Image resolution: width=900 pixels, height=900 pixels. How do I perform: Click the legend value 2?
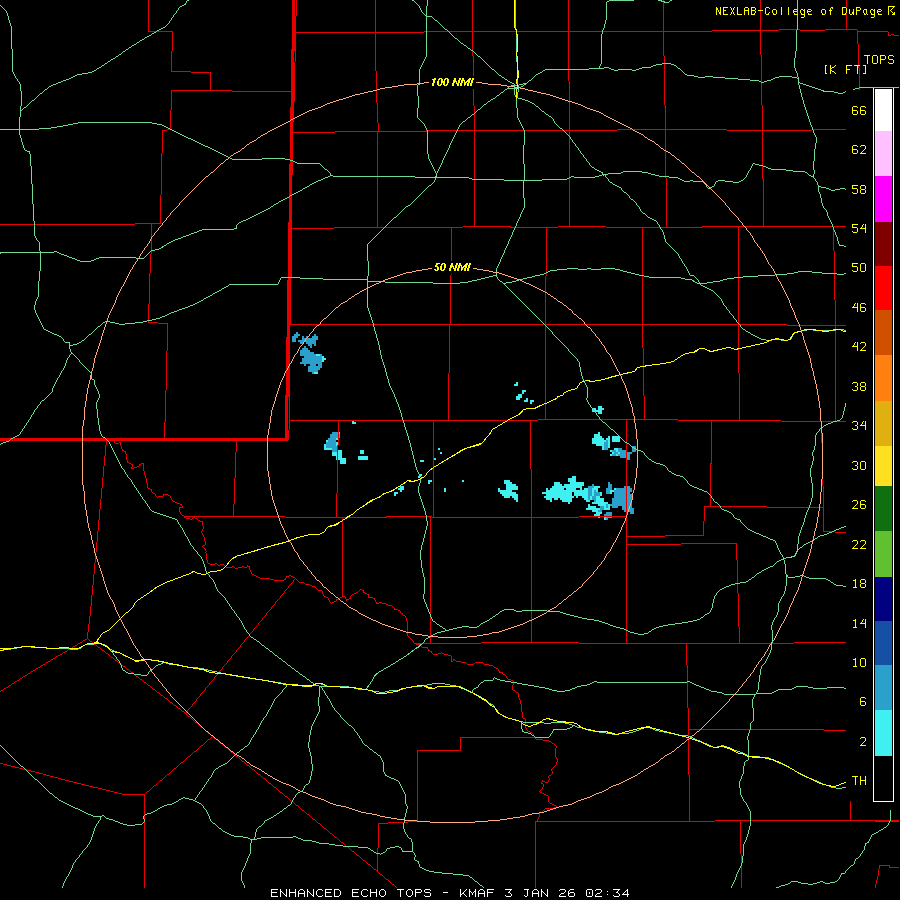pos(863,742)
